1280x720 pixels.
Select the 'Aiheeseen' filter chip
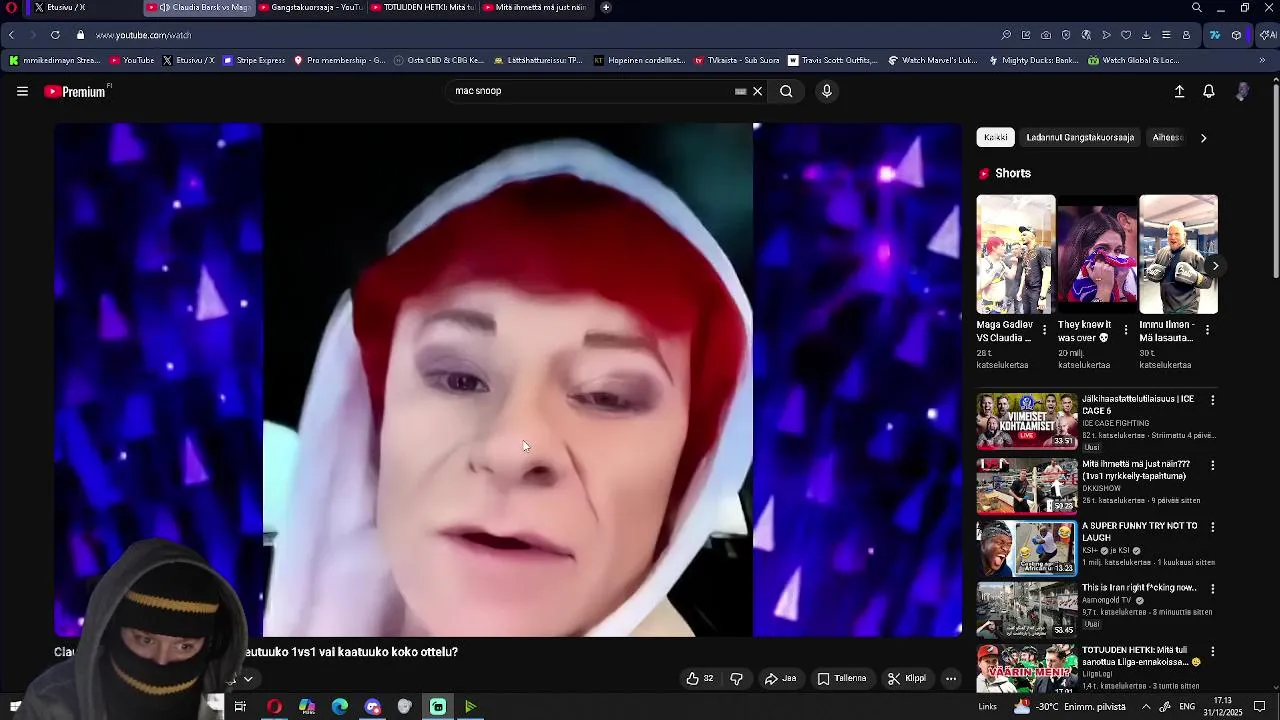point(1166,137)
